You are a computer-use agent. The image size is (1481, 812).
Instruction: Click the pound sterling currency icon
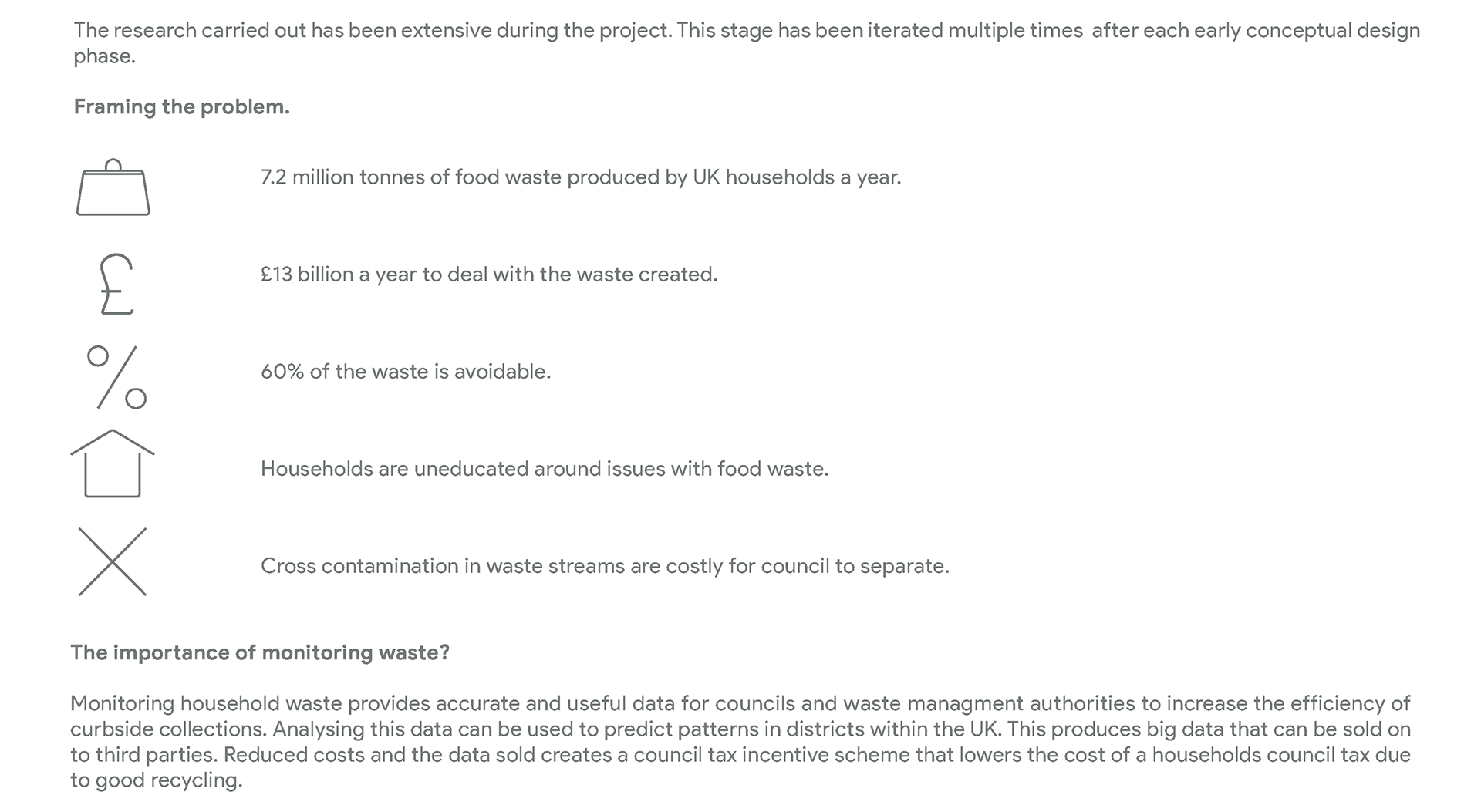pyautogui.click(x=117, y=284)
